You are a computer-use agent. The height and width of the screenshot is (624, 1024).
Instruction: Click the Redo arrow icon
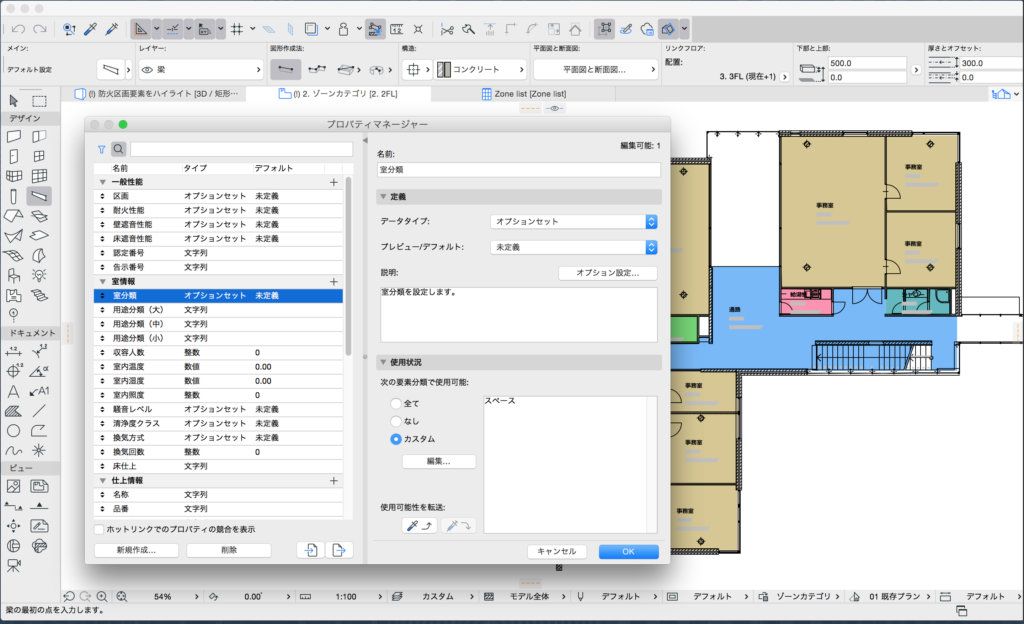[x=40, y=29]
